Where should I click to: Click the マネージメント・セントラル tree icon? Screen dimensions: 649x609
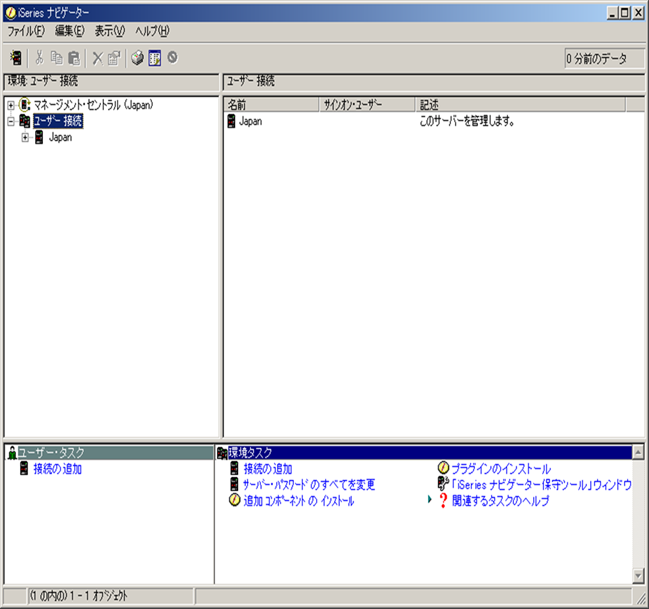click(25, 105)
